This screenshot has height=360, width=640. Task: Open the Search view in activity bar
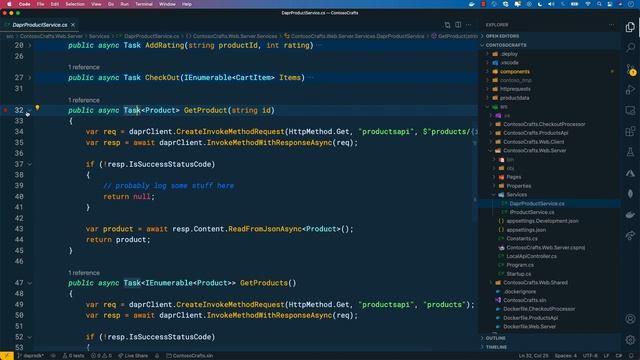point(630,48)
